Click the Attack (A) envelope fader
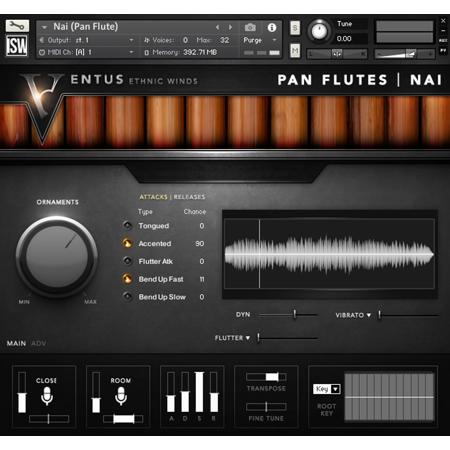 coord(171,392)
